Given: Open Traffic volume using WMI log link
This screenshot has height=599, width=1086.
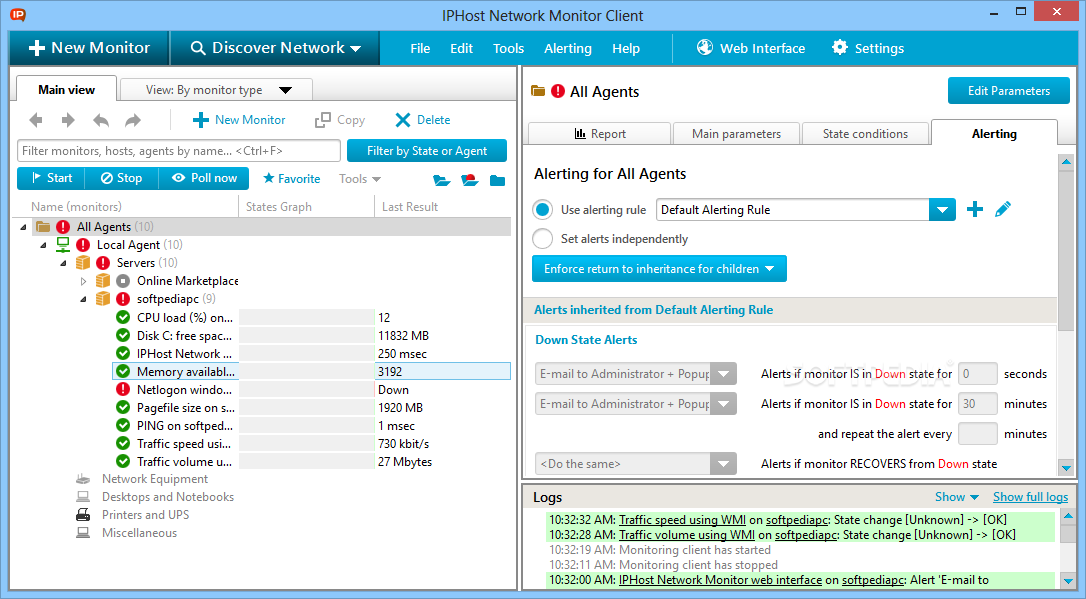Looking at the screenshot, I should (x=686, y=535).
